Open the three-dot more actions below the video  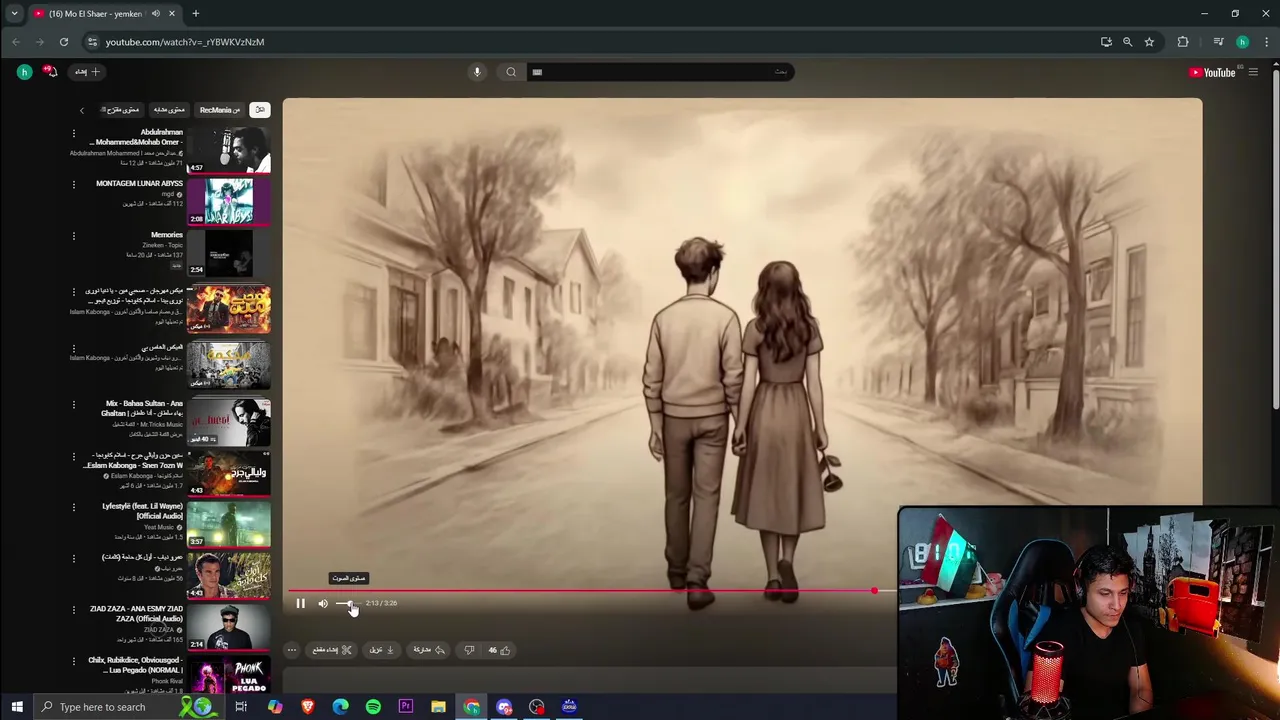tap(292, 650)
